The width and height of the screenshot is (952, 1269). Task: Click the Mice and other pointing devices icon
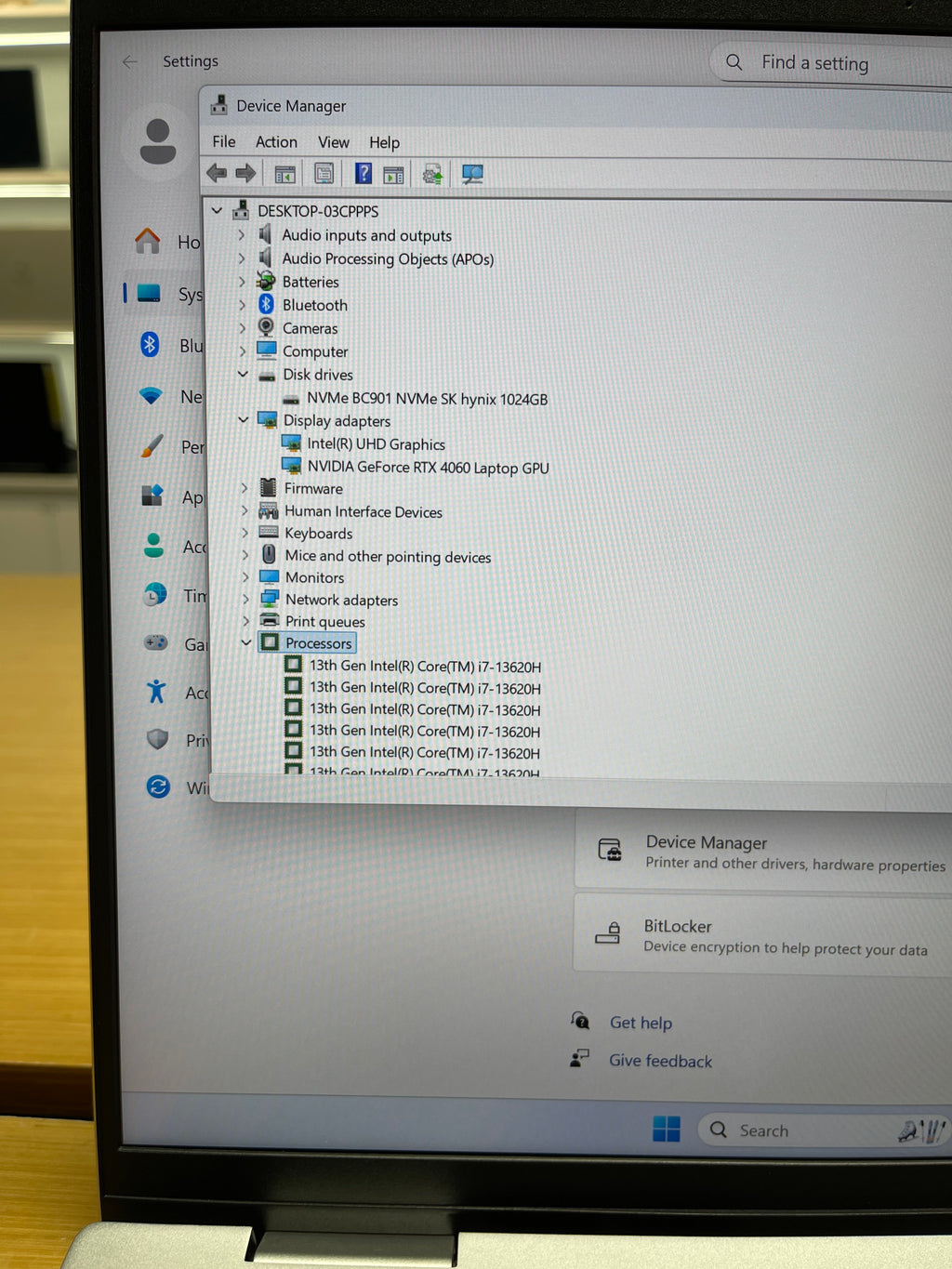click(269, 555)
